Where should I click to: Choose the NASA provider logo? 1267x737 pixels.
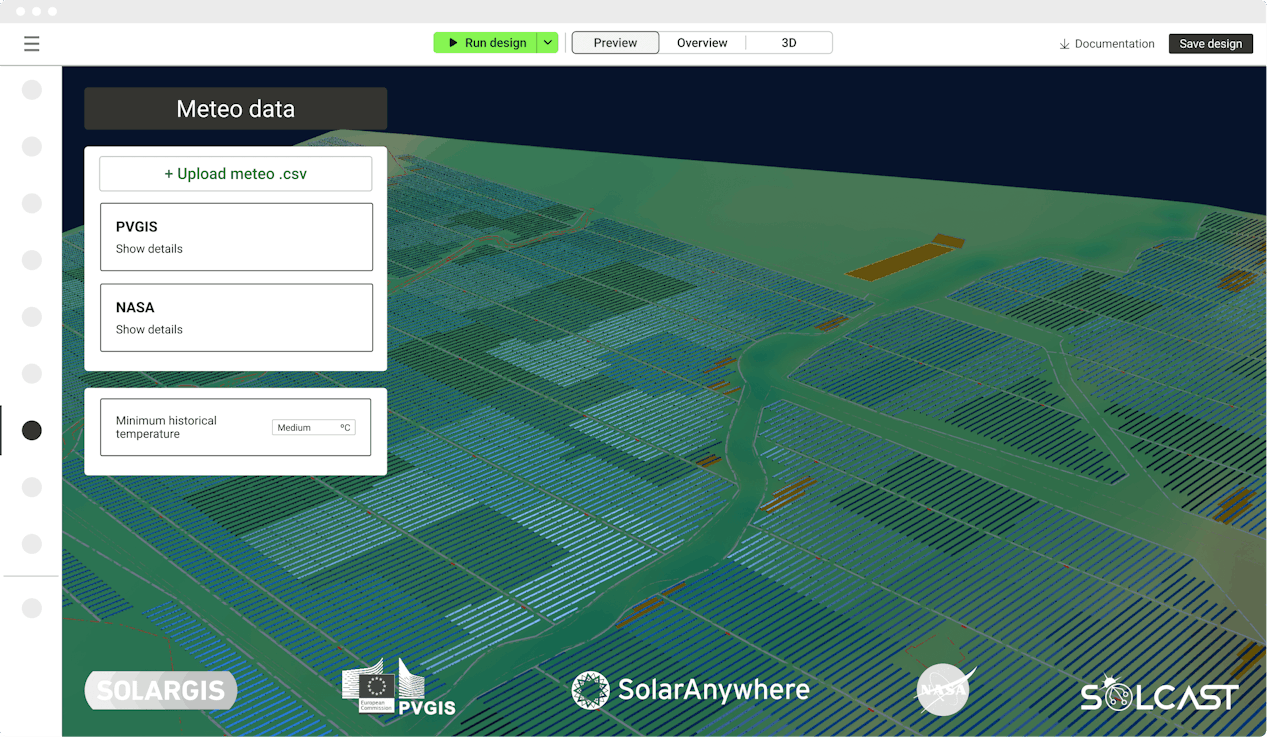point(944,690)
